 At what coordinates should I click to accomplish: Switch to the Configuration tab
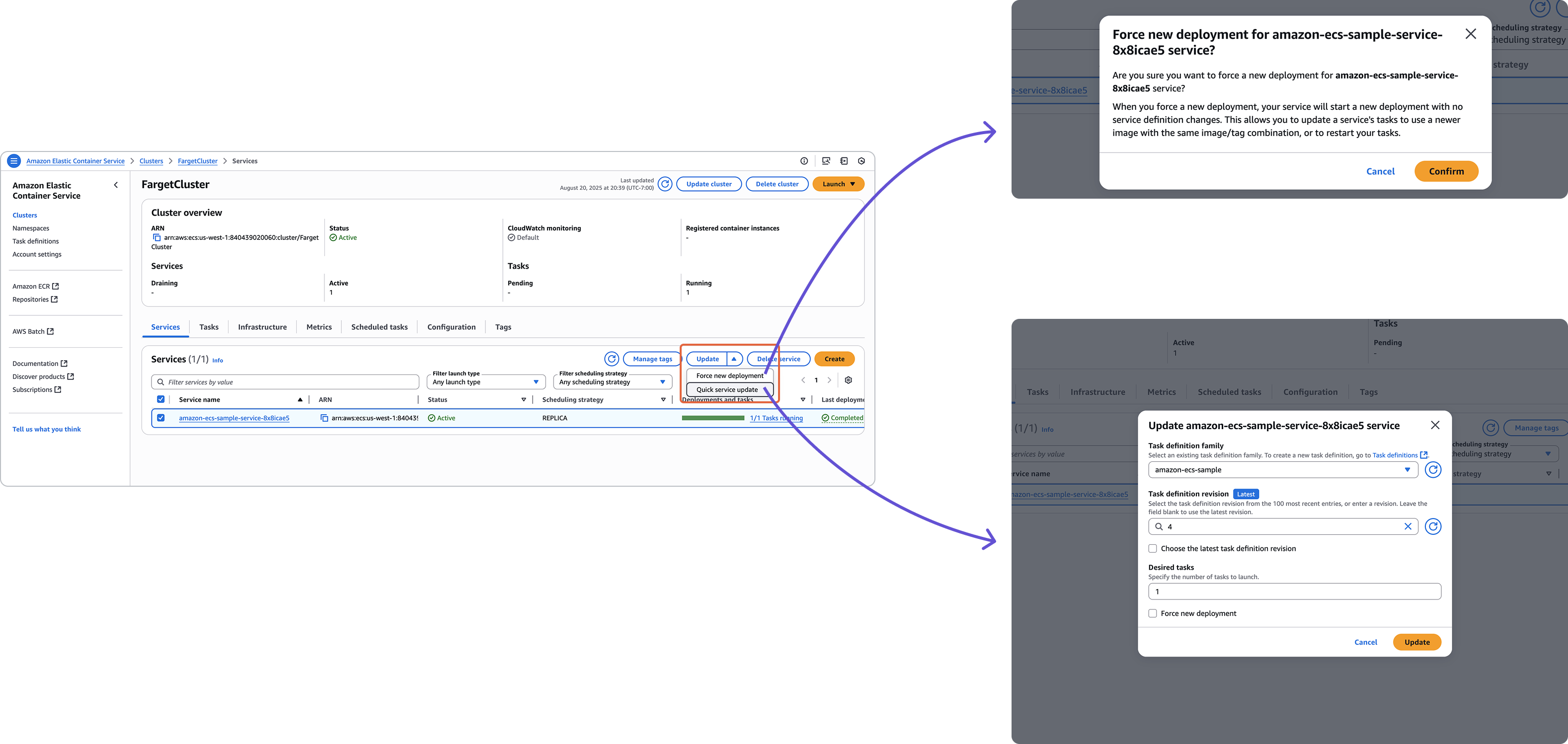tap(451, 327)
